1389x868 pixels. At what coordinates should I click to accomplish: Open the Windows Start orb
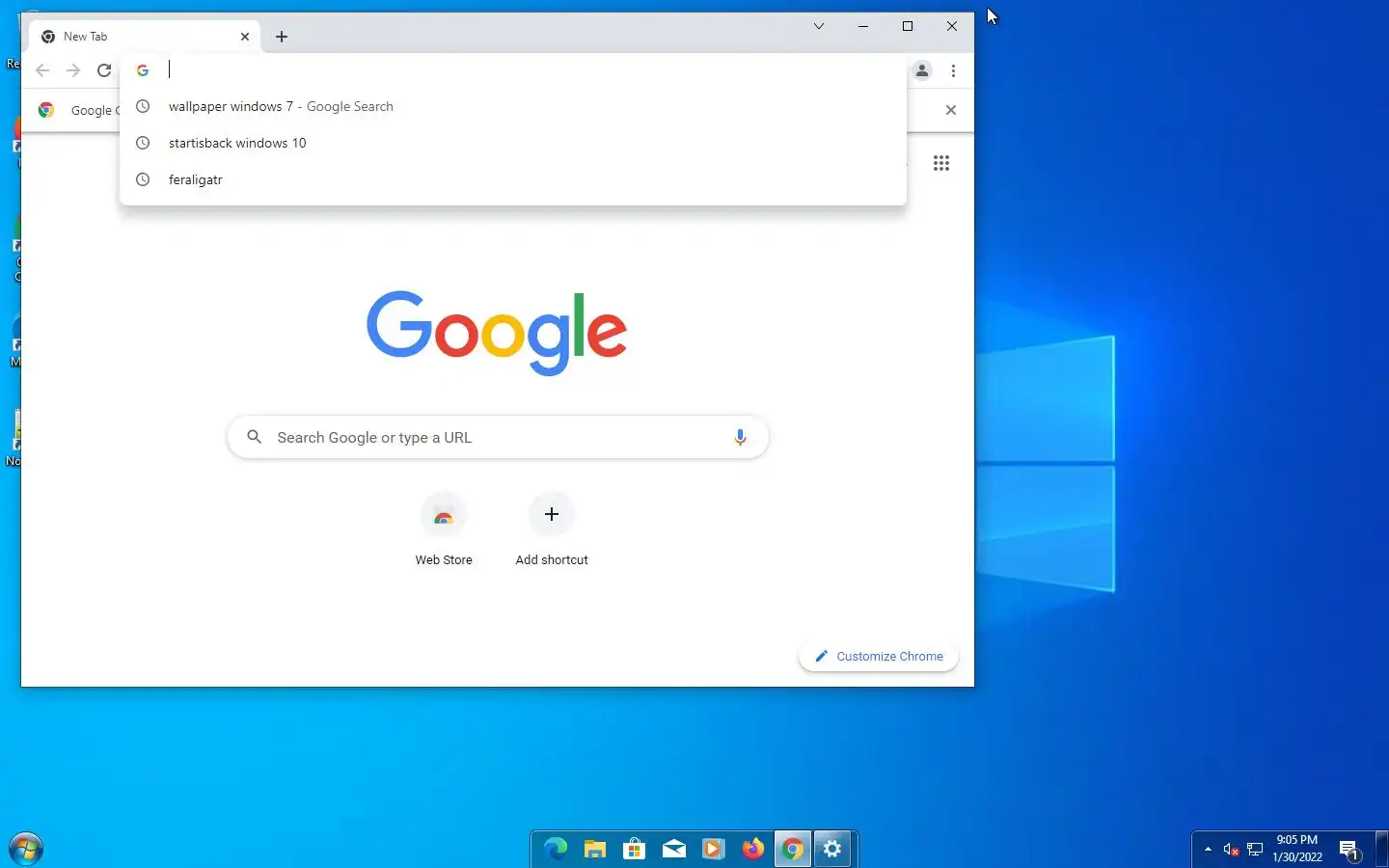26,849
